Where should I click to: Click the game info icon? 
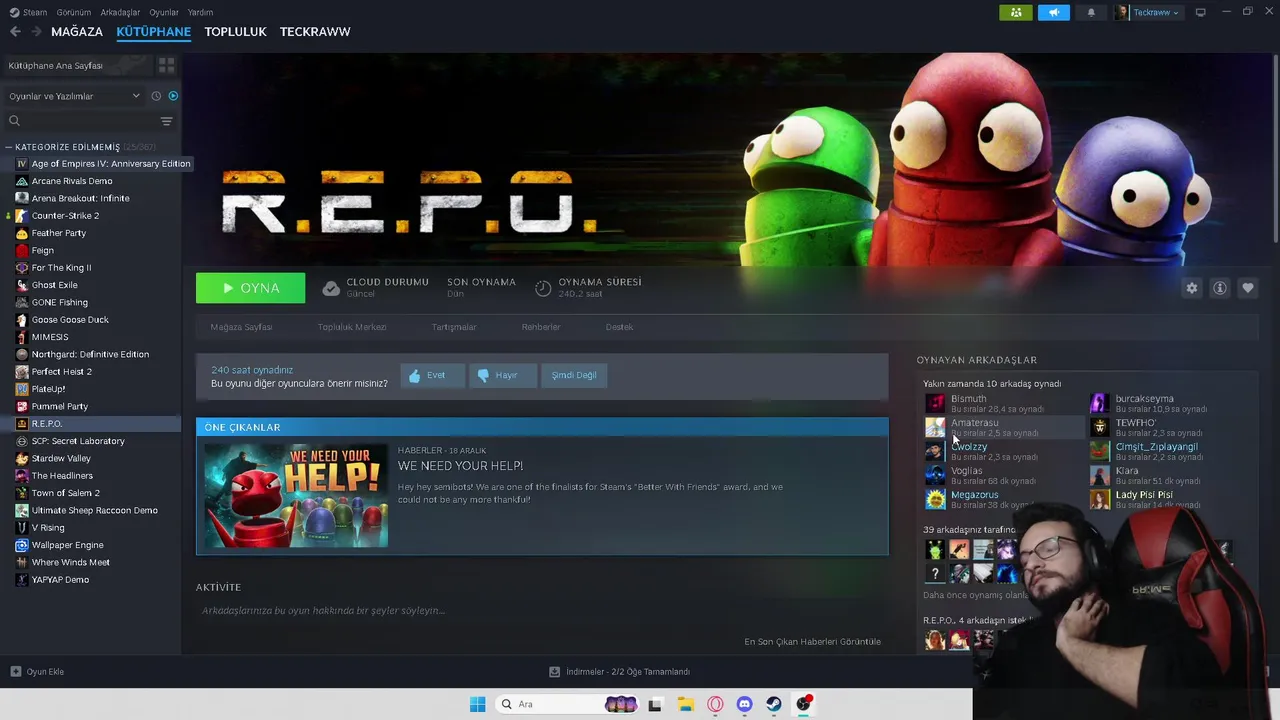click(1219, 288)
